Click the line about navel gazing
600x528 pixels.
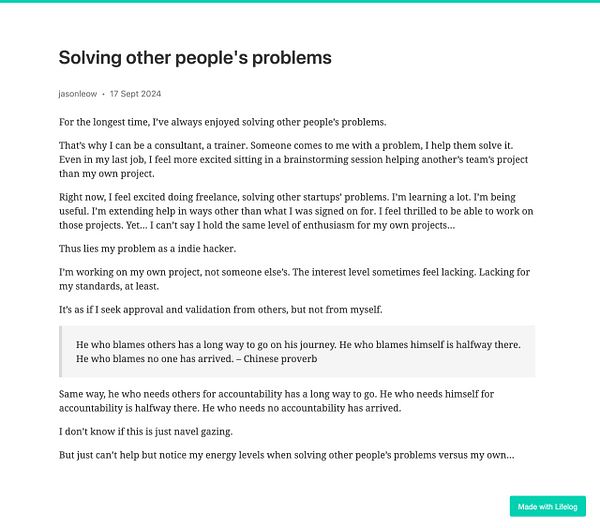[146, 432]
